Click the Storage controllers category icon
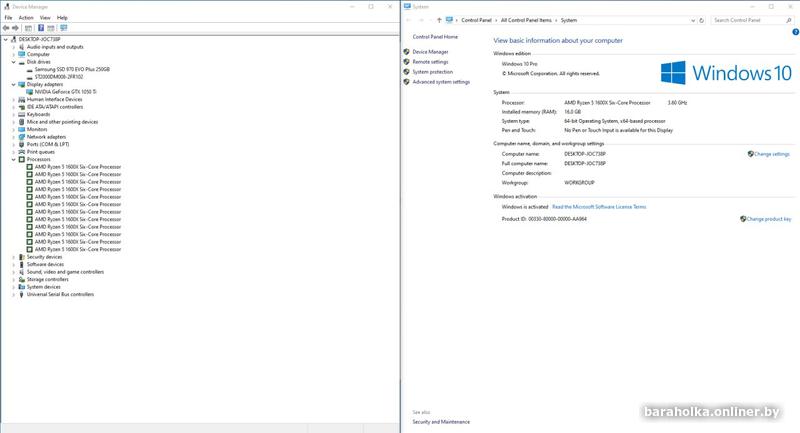The height and width of the screenshot is (433, 800). point(21,279)
